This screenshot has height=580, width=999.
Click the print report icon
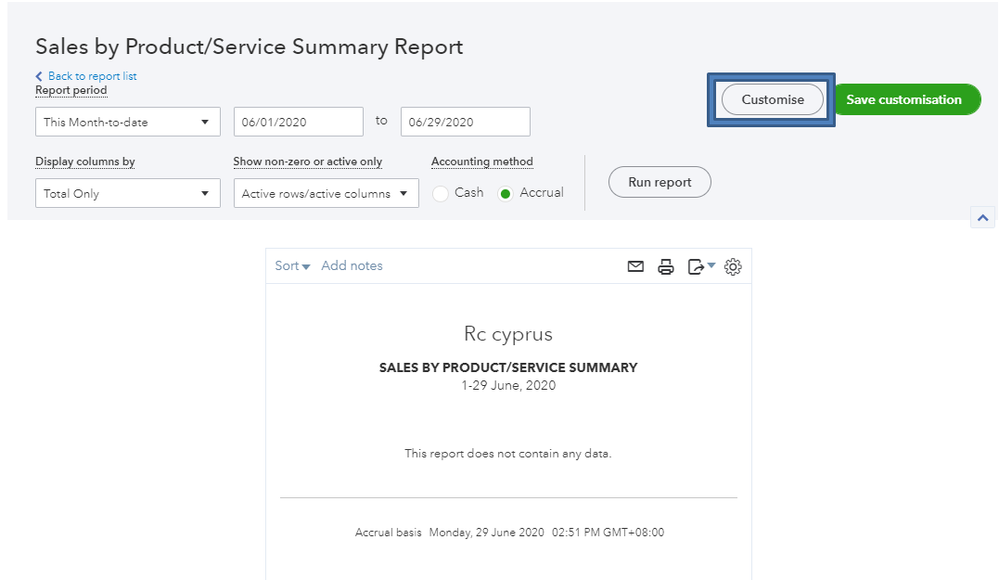click(x=666, y=266)
